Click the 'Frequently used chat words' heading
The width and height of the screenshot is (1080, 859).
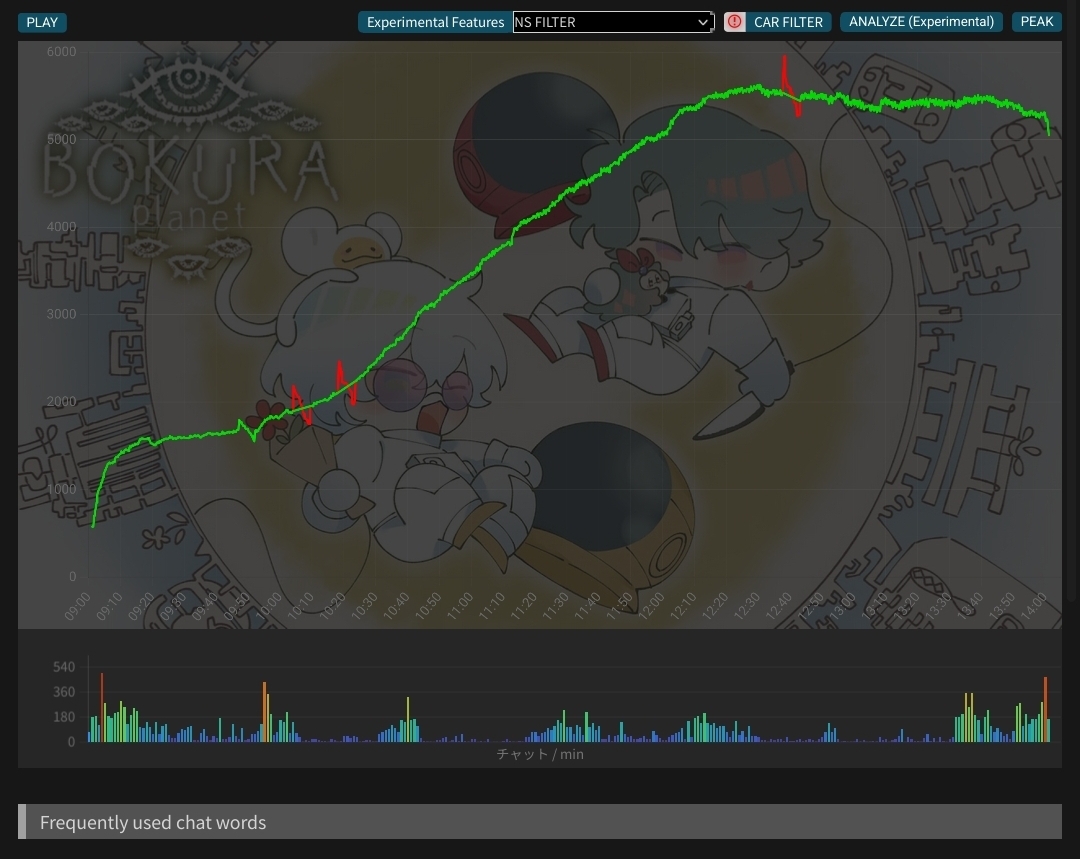pyautogui.click(x=153, y=822)
